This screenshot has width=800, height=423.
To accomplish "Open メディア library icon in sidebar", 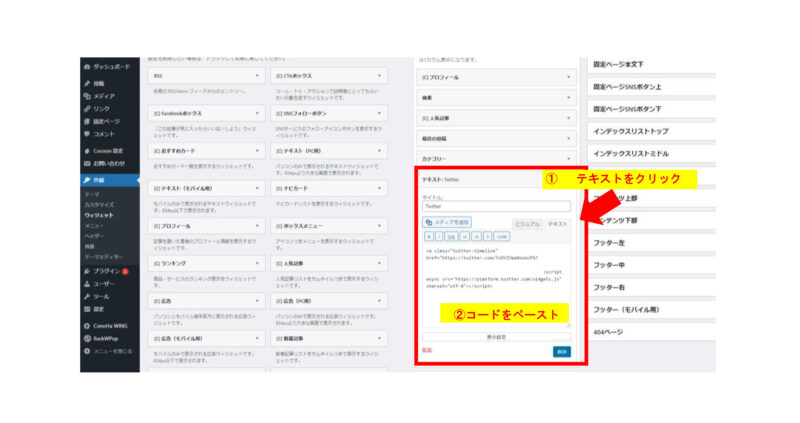I will pos(87,96).
